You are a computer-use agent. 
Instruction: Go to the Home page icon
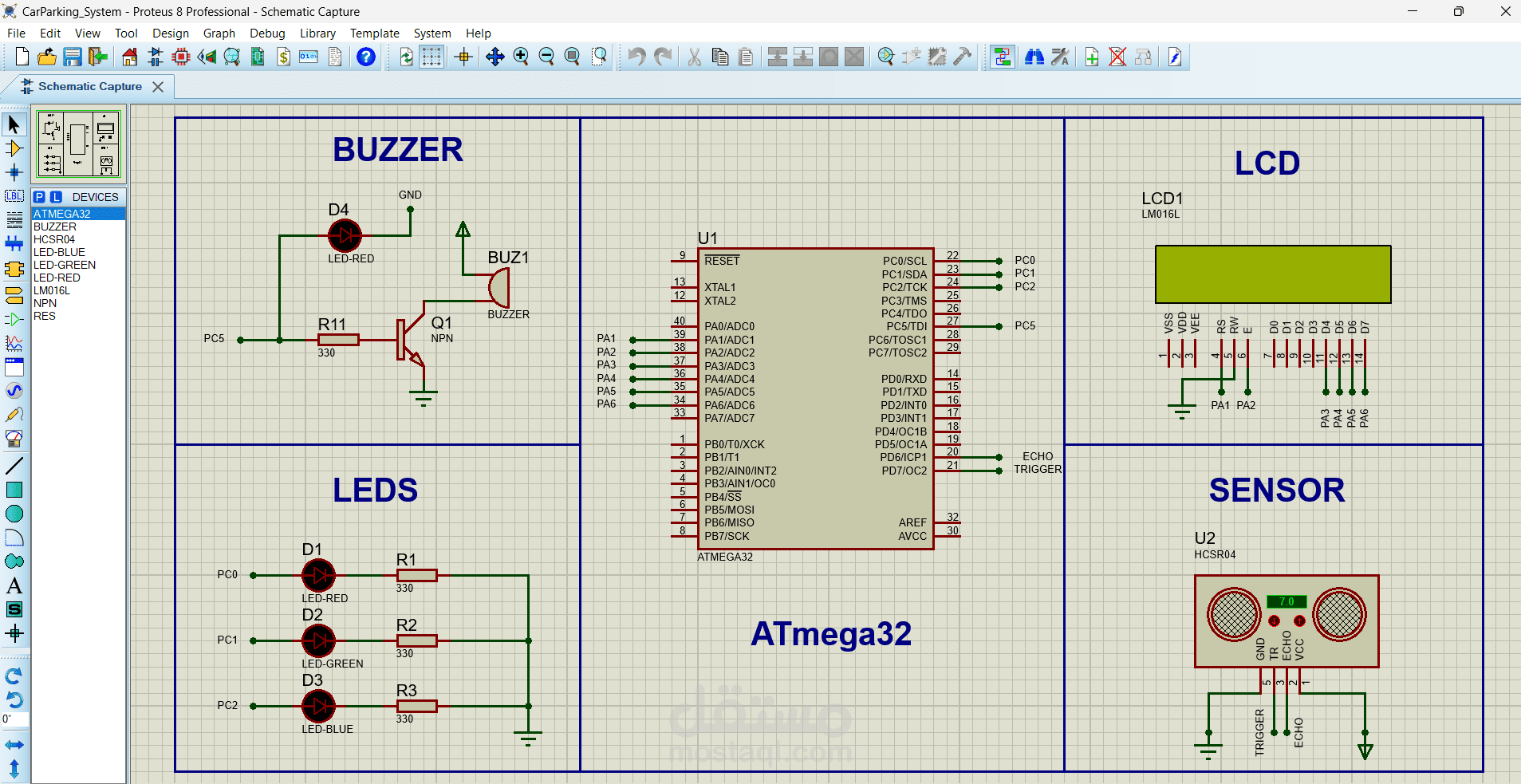point(130,57)
